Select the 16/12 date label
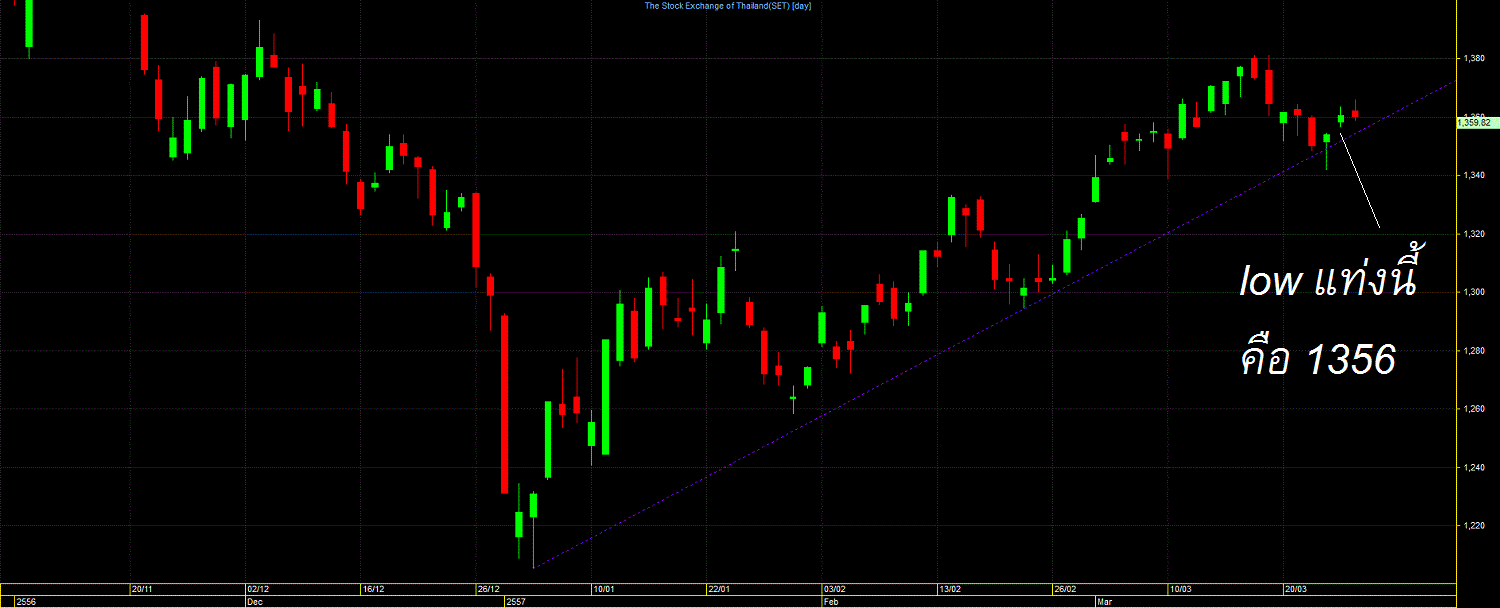 click(372, 589)
